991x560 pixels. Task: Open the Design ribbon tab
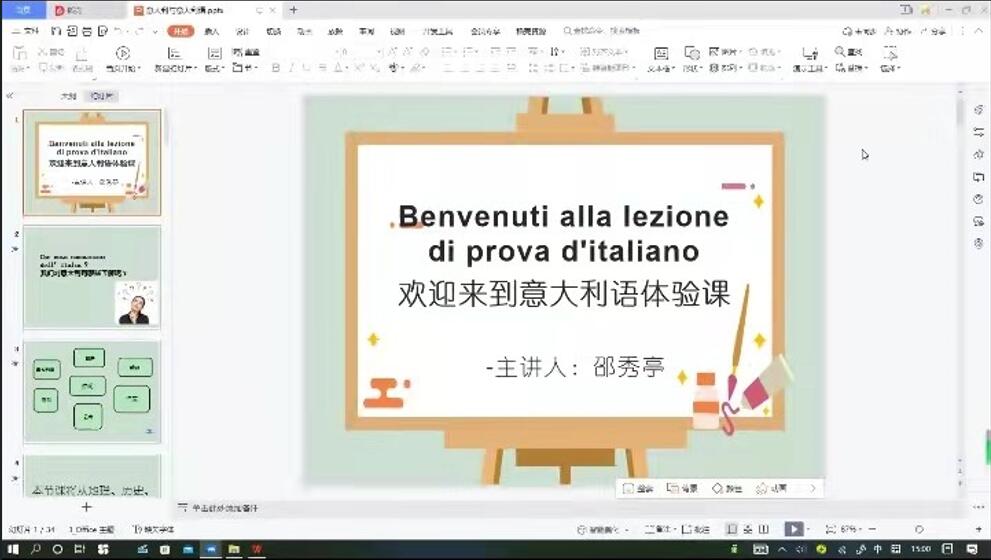click(x=242, y=32)
